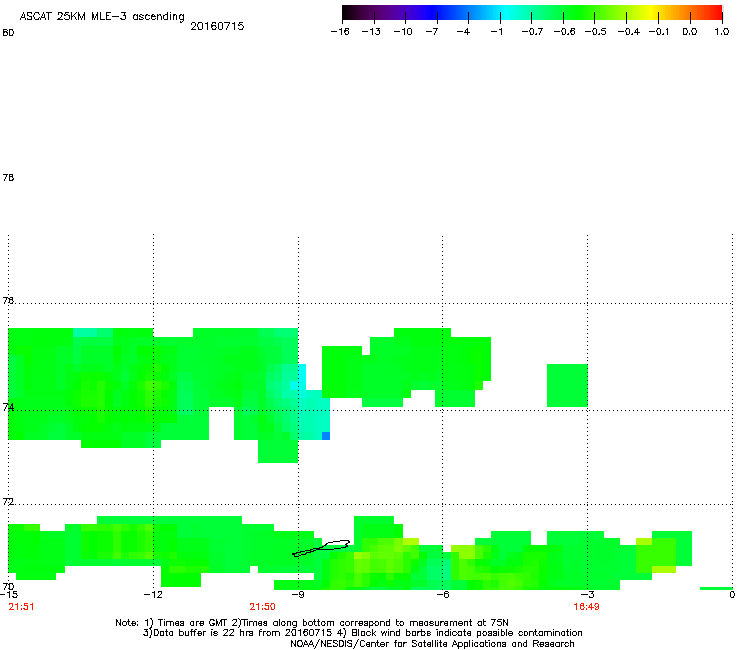Click the colorbar label -0.7

coord(532,32)
